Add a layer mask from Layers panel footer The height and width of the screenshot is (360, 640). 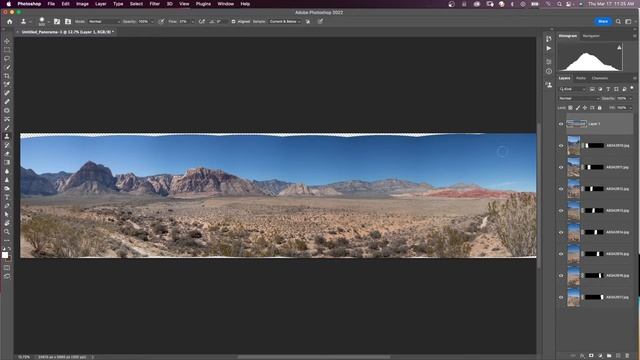[x=591, y=356]
